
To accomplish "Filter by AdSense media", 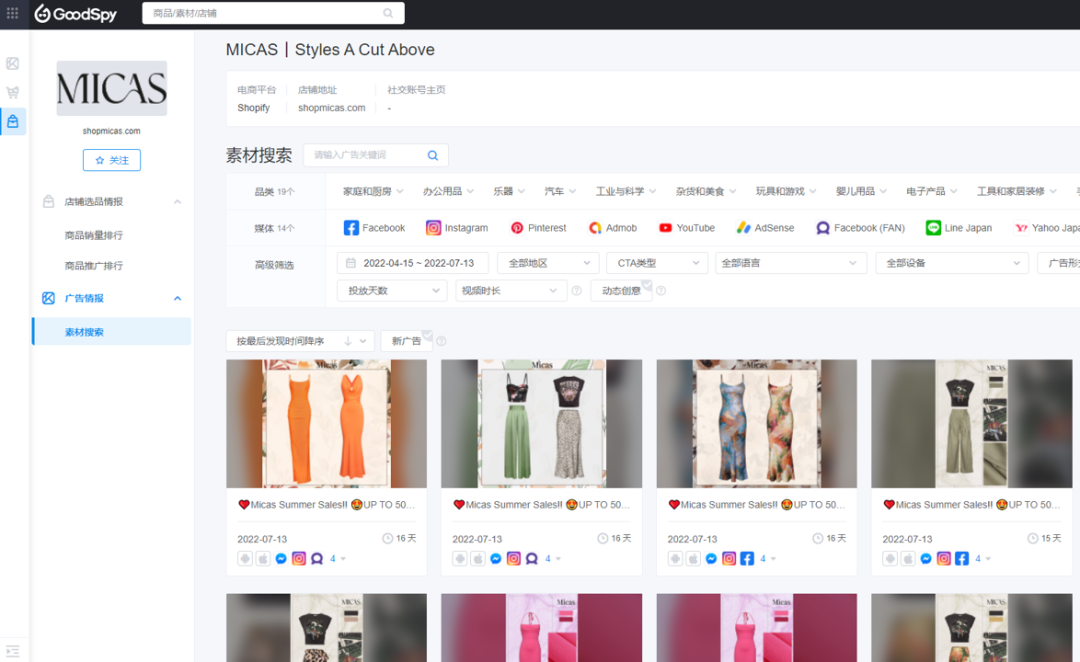I will tap(765, 228).
